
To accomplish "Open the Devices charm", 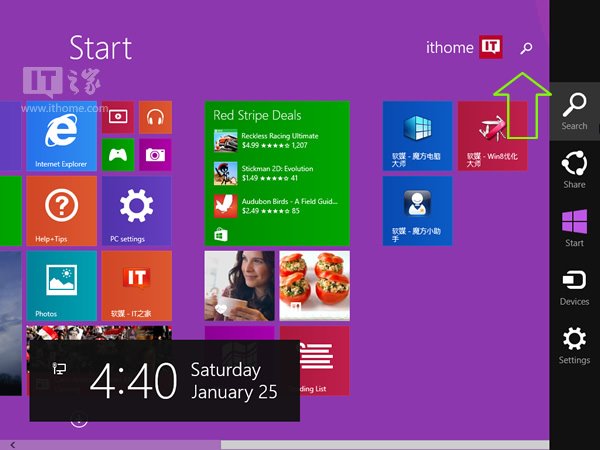I will (x=574, y=286).
